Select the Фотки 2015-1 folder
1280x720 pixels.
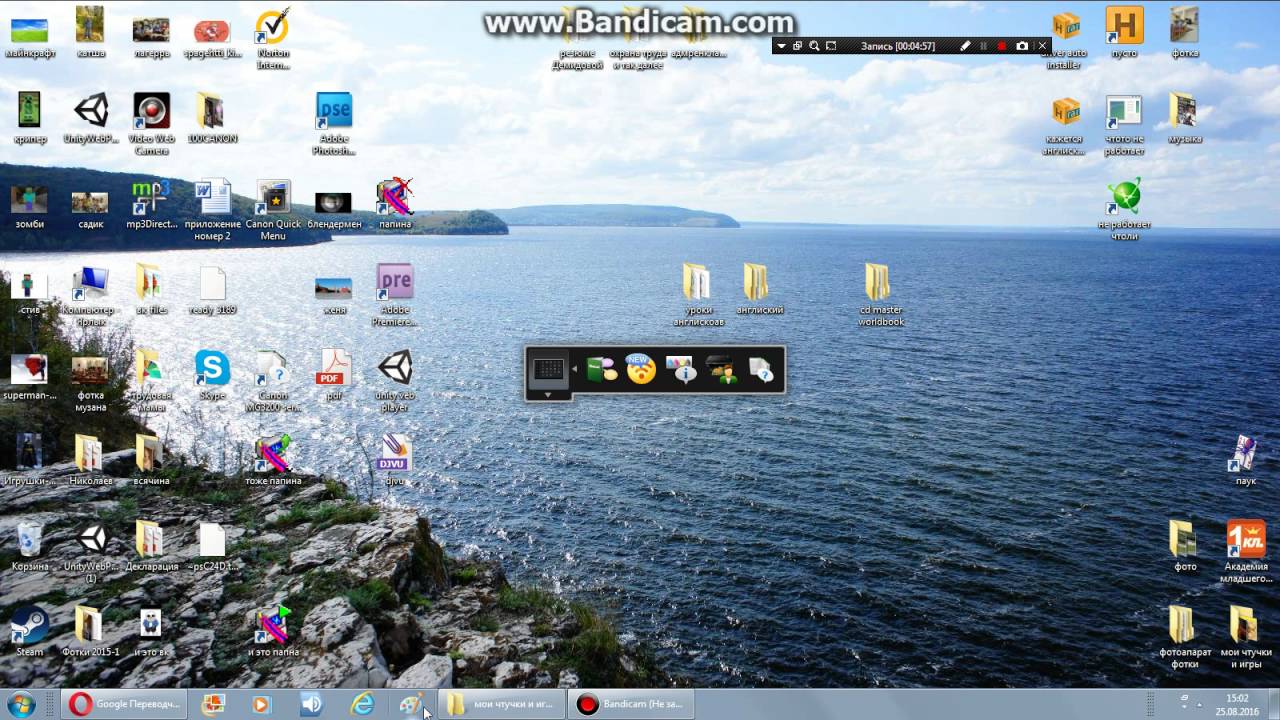[90, 632]
